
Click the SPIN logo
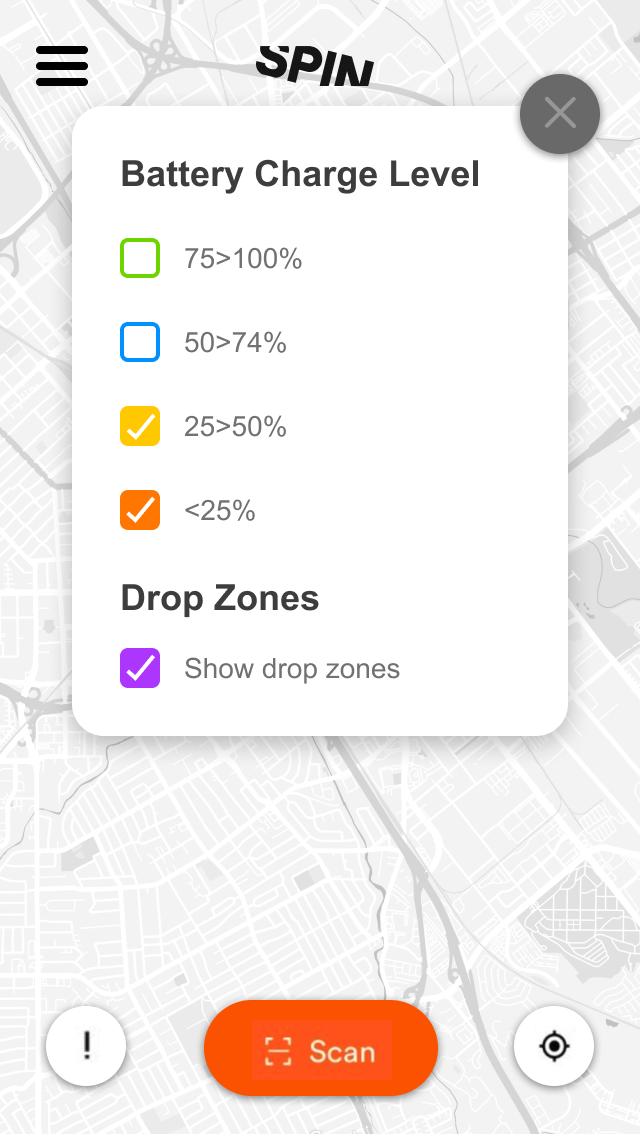(315, 66)
